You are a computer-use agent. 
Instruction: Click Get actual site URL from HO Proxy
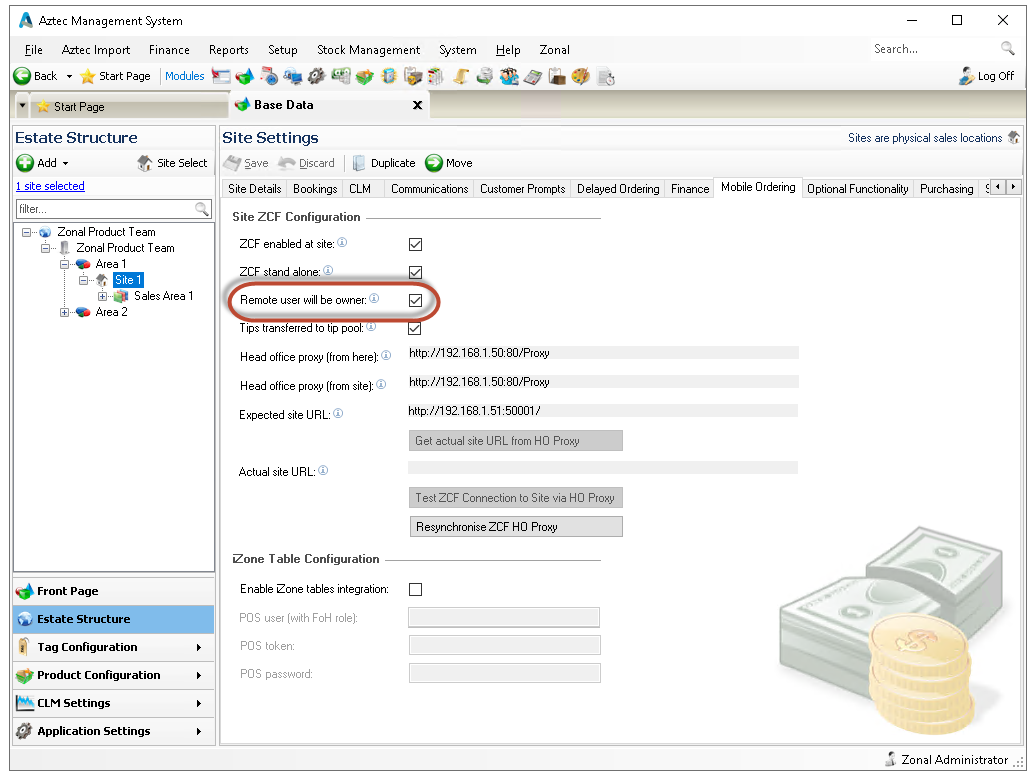click(516, 441)
